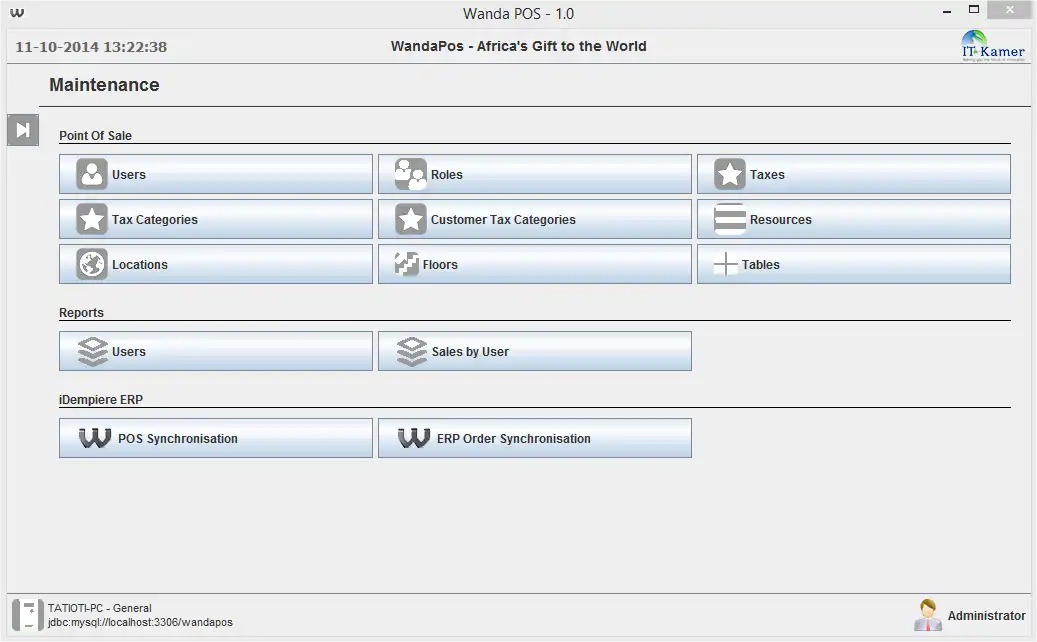Click the Administrator user label
The image size is (1037, 642).
coord(986,616)
